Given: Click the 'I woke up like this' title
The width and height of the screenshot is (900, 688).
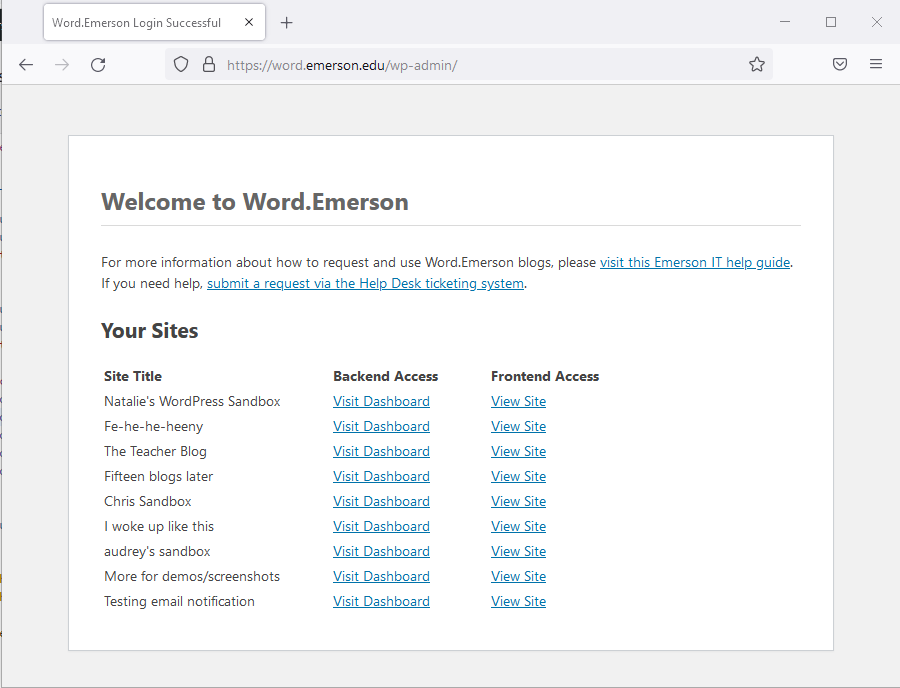Looking at the screenshot, I should pos(159,526).
